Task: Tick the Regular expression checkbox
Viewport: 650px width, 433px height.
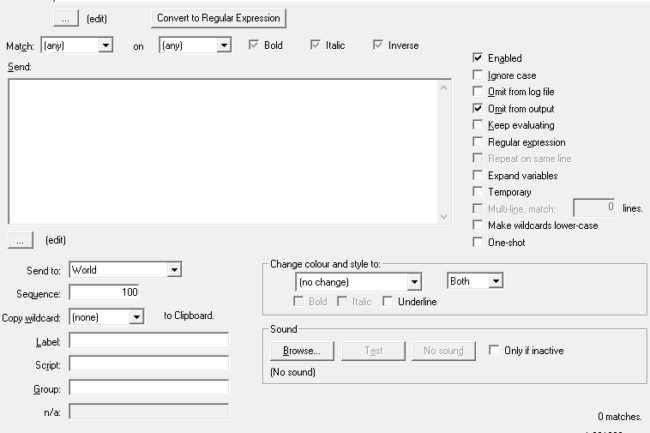Action: 477,142
